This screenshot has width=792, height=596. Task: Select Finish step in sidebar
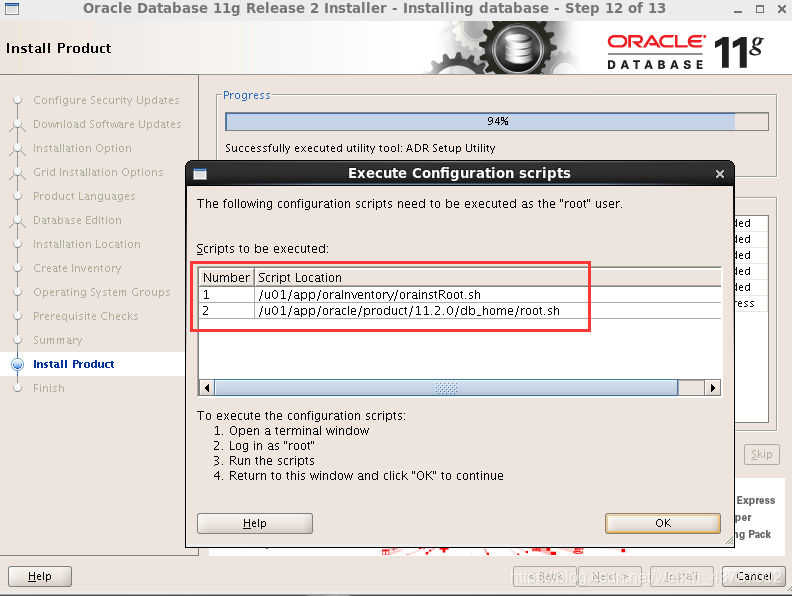click(49, 388)
